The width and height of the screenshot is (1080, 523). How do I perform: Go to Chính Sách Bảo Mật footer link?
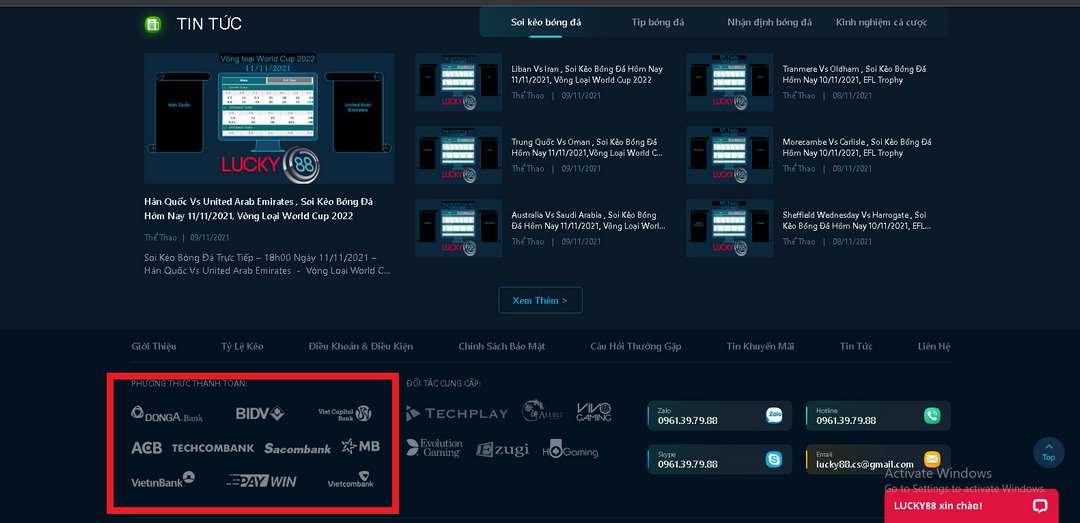(x=501, y=346)
